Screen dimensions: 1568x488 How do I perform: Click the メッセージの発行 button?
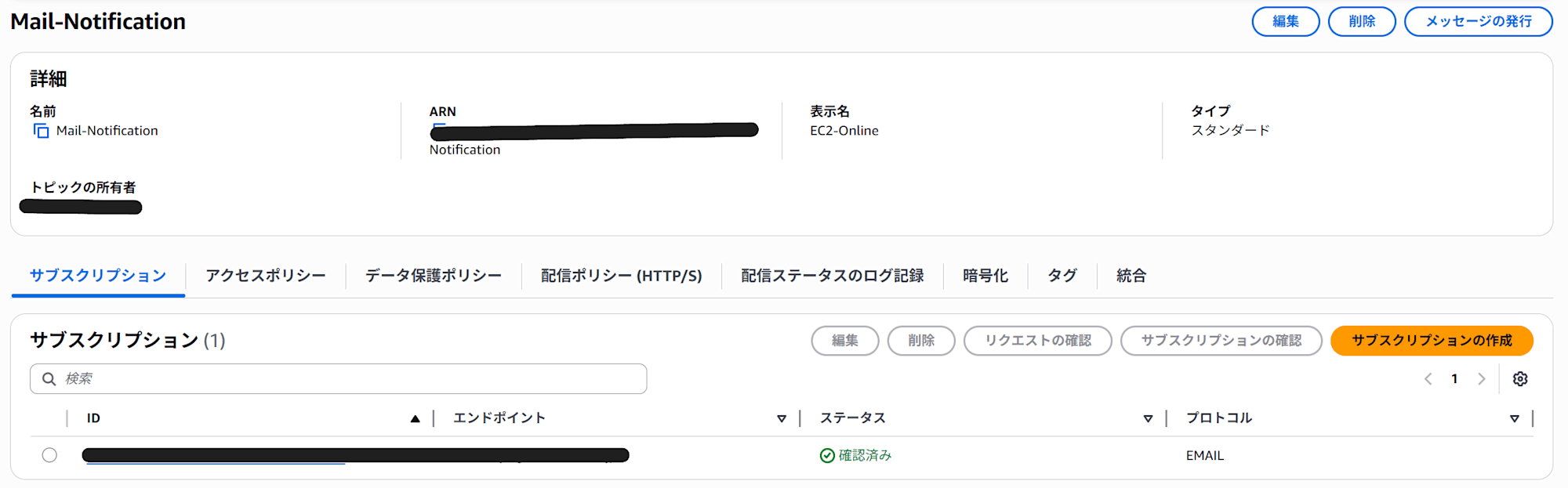(x=1478, y=22)
